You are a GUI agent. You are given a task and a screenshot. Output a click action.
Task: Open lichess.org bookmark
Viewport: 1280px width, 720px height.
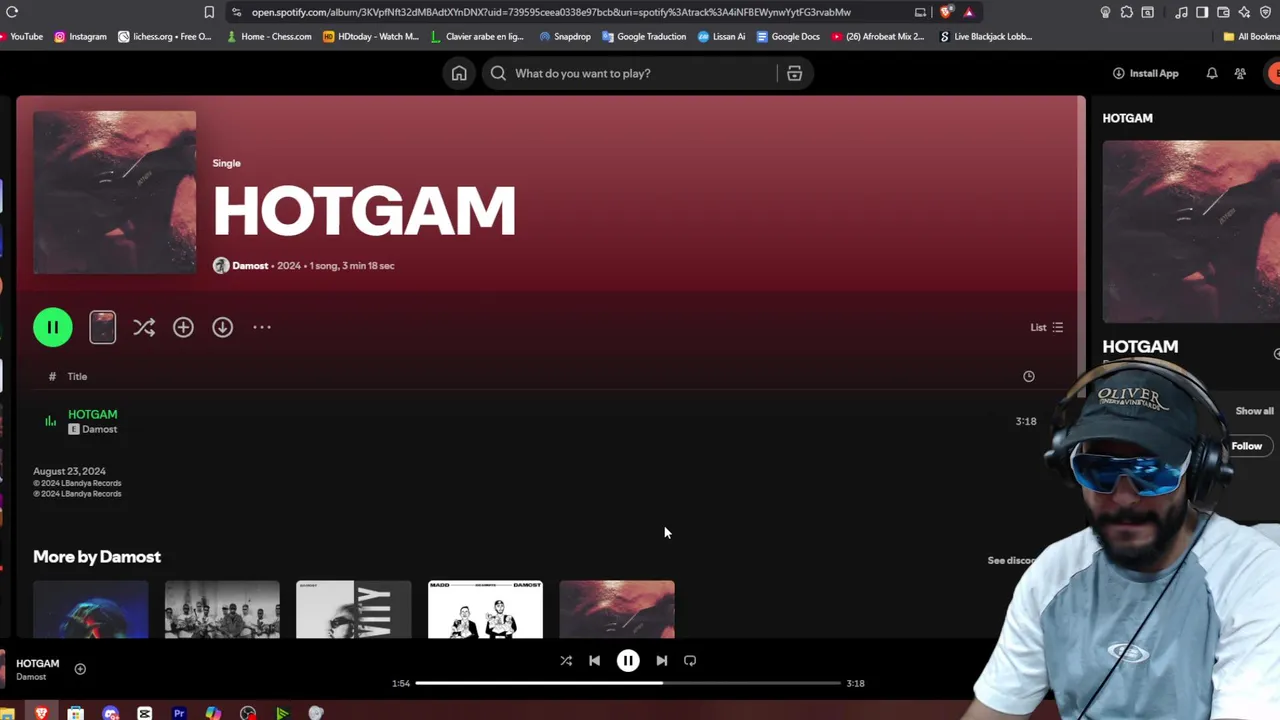coord(165,36)
